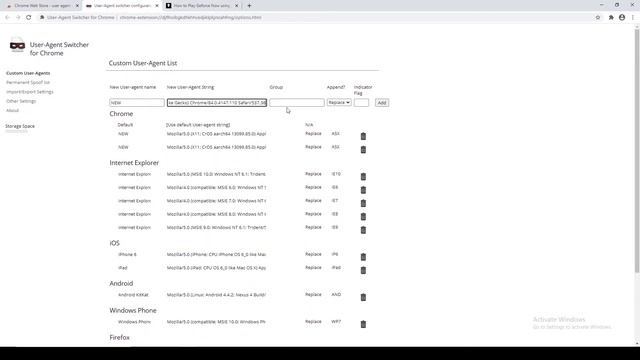640x360 pixels.
Task: Open Permanent Spoof list in the sidebar
Action: point(28,82)
